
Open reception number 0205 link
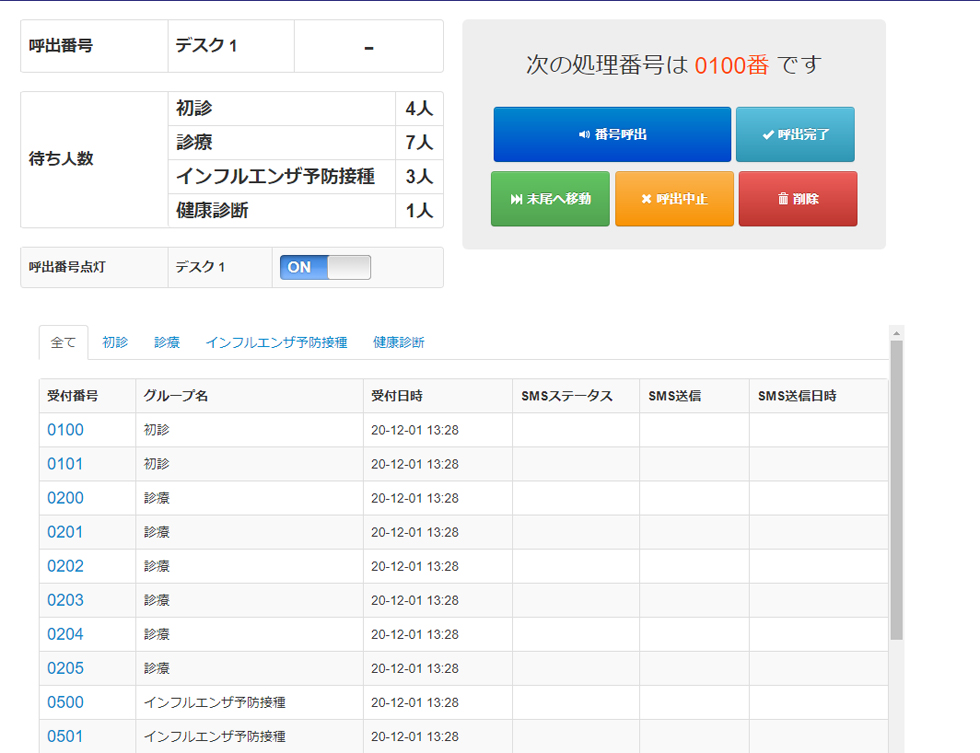point(66,668)
